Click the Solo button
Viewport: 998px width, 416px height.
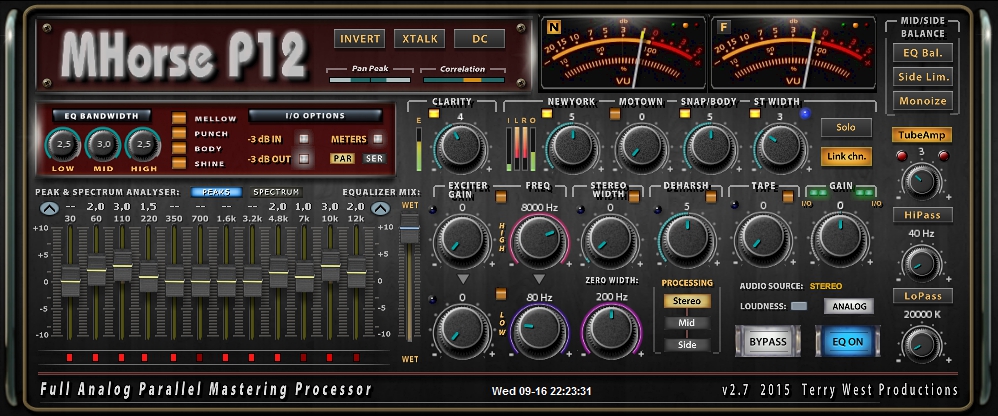tap(846, 128)
